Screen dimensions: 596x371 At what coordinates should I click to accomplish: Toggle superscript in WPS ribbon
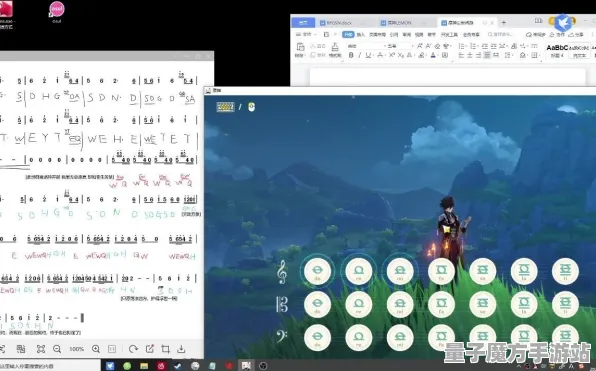(392, 55)
